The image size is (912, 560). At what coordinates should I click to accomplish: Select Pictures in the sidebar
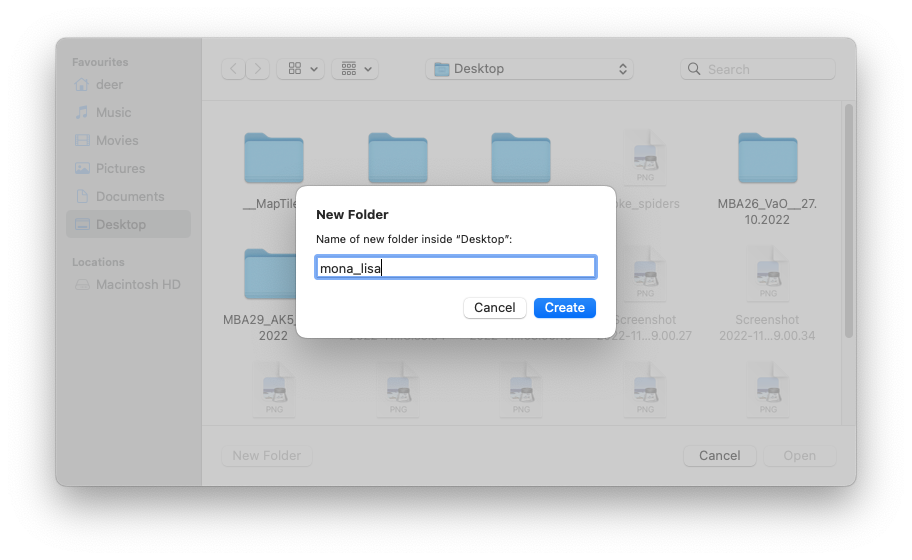coord(120,169)
